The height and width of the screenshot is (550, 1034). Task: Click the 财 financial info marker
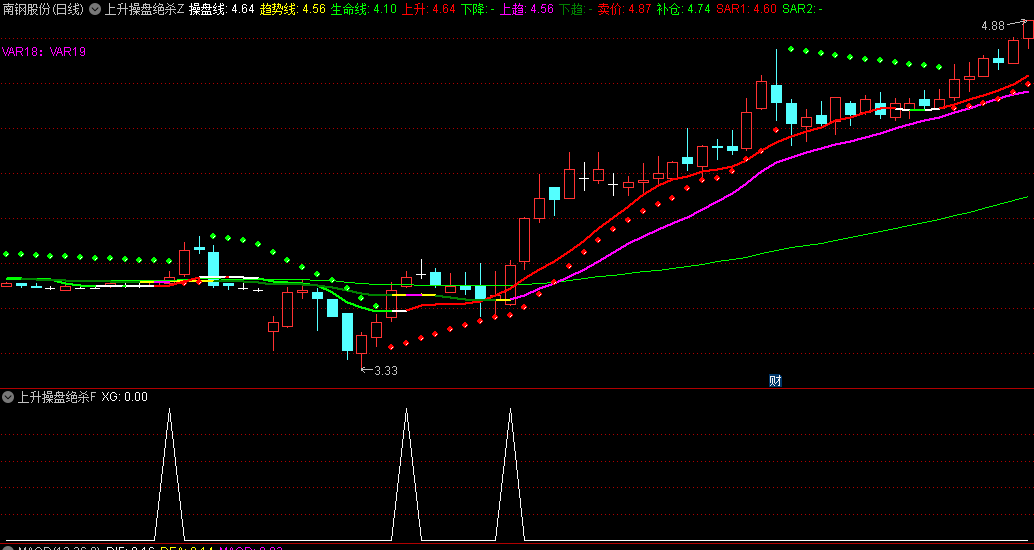coord(775,381)
